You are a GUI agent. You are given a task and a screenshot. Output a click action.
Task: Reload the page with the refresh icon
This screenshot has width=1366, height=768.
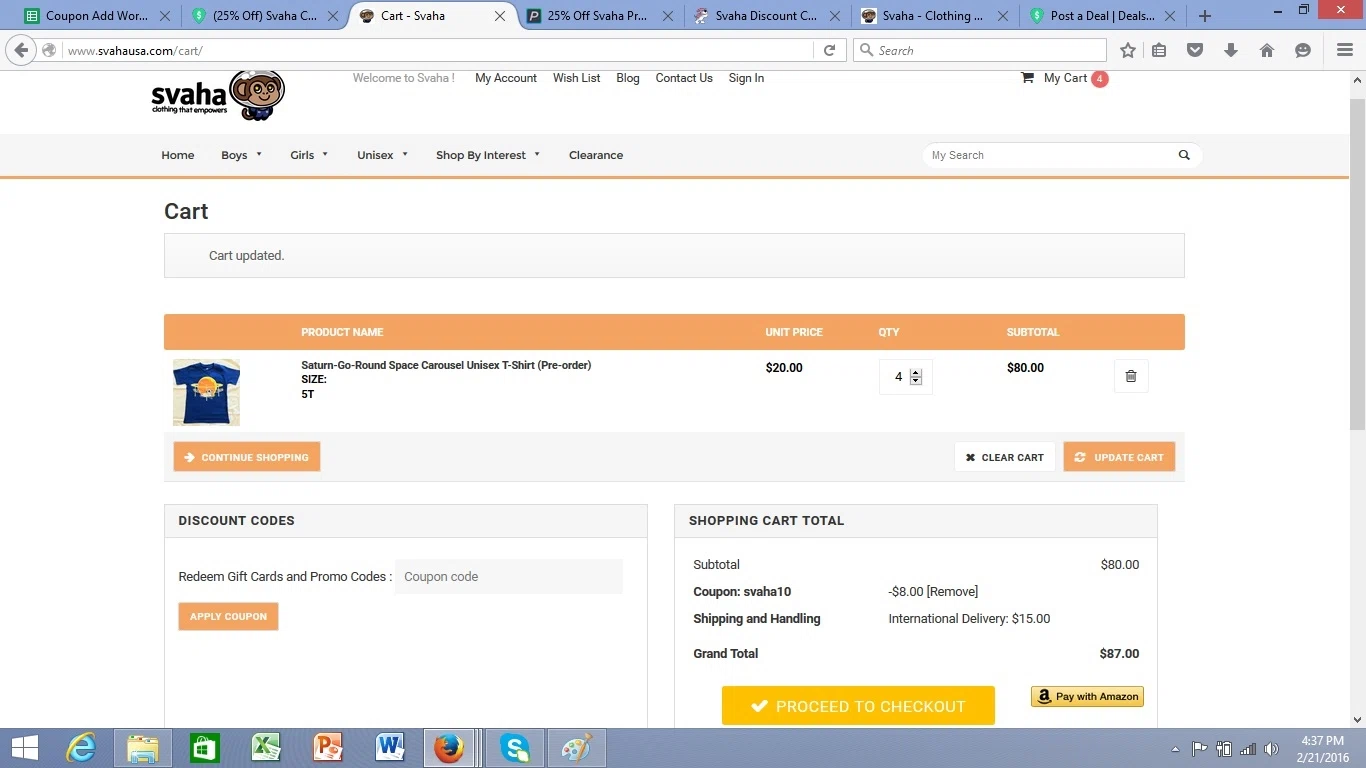(829, 50)
